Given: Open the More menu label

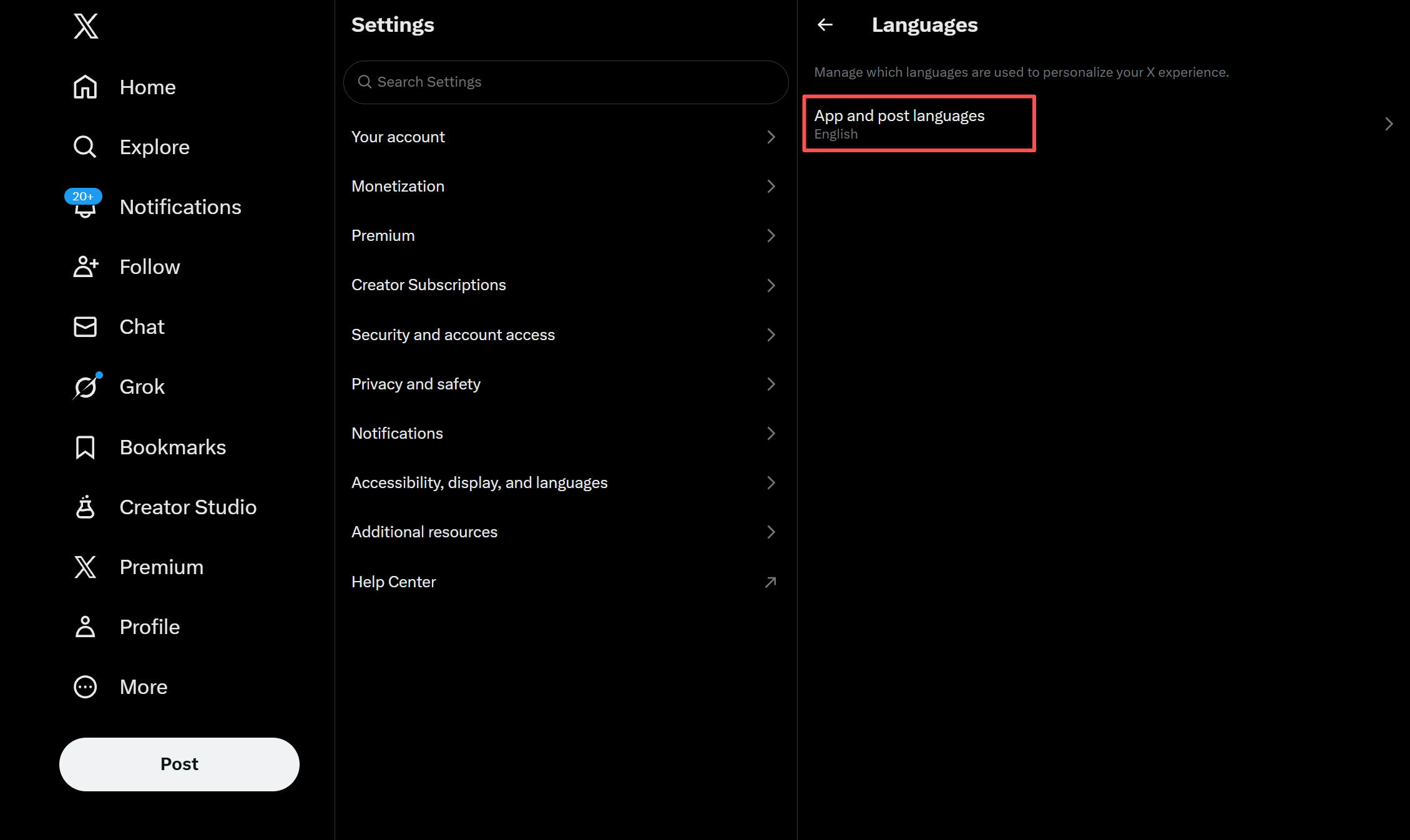Looking at the screenshot, I should [x=144, y=686].
